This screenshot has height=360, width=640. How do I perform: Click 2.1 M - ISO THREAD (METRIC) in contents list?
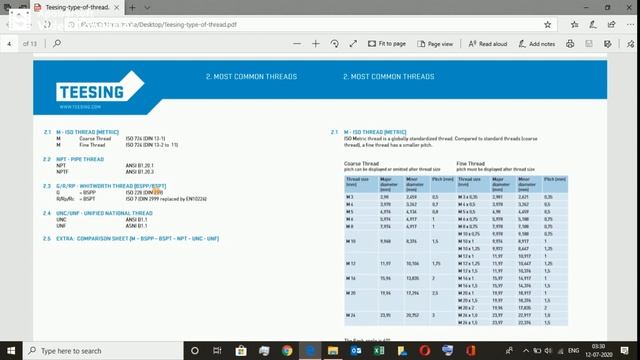81,132
